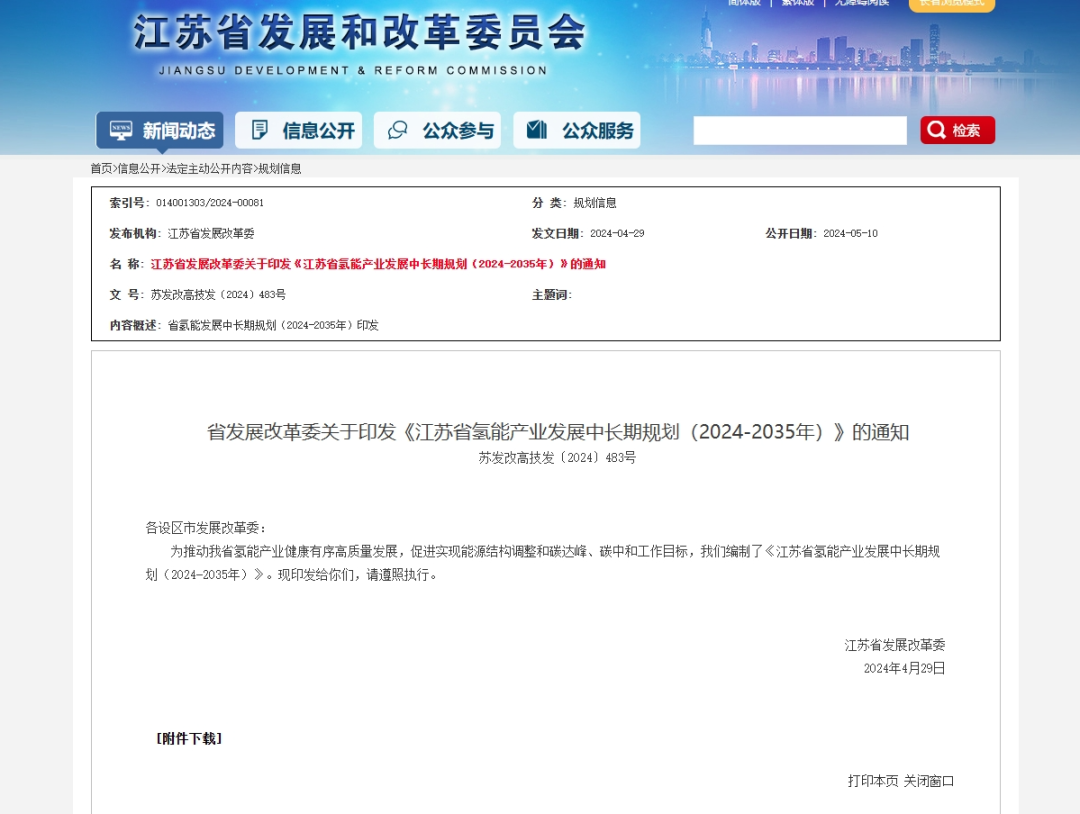Select the magnifier icon in the 检索 button
Screen dimensions: 1080x814
click(937, 129)
